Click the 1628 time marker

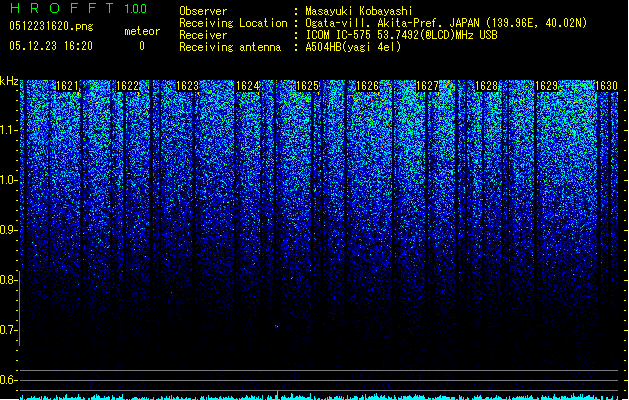click(487, 86)
